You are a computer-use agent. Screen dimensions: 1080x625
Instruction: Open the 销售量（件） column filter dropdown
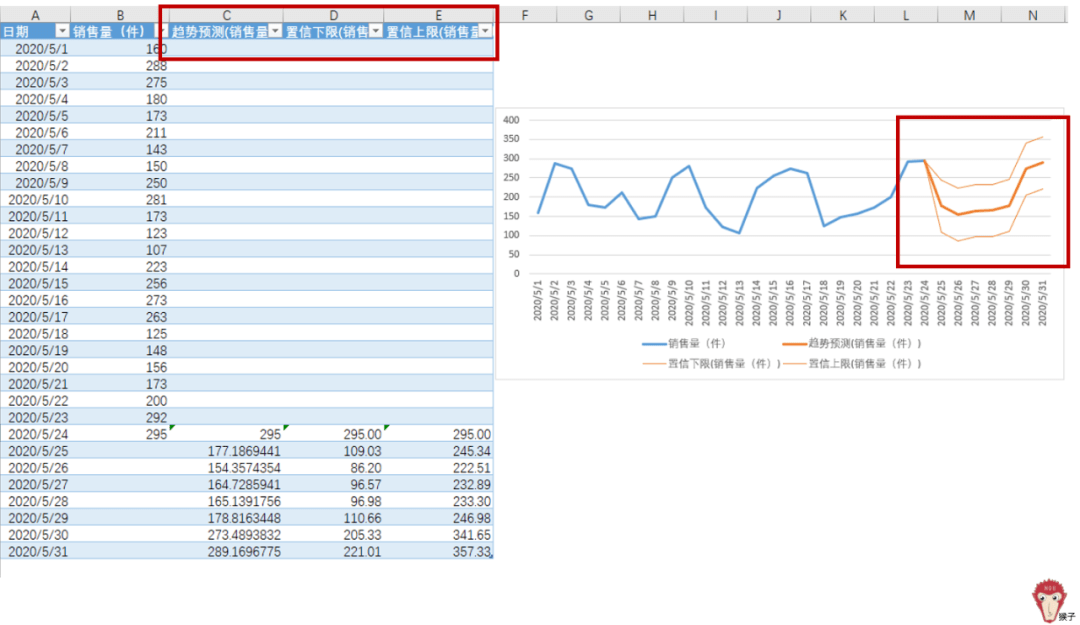(x=162, y=31)
